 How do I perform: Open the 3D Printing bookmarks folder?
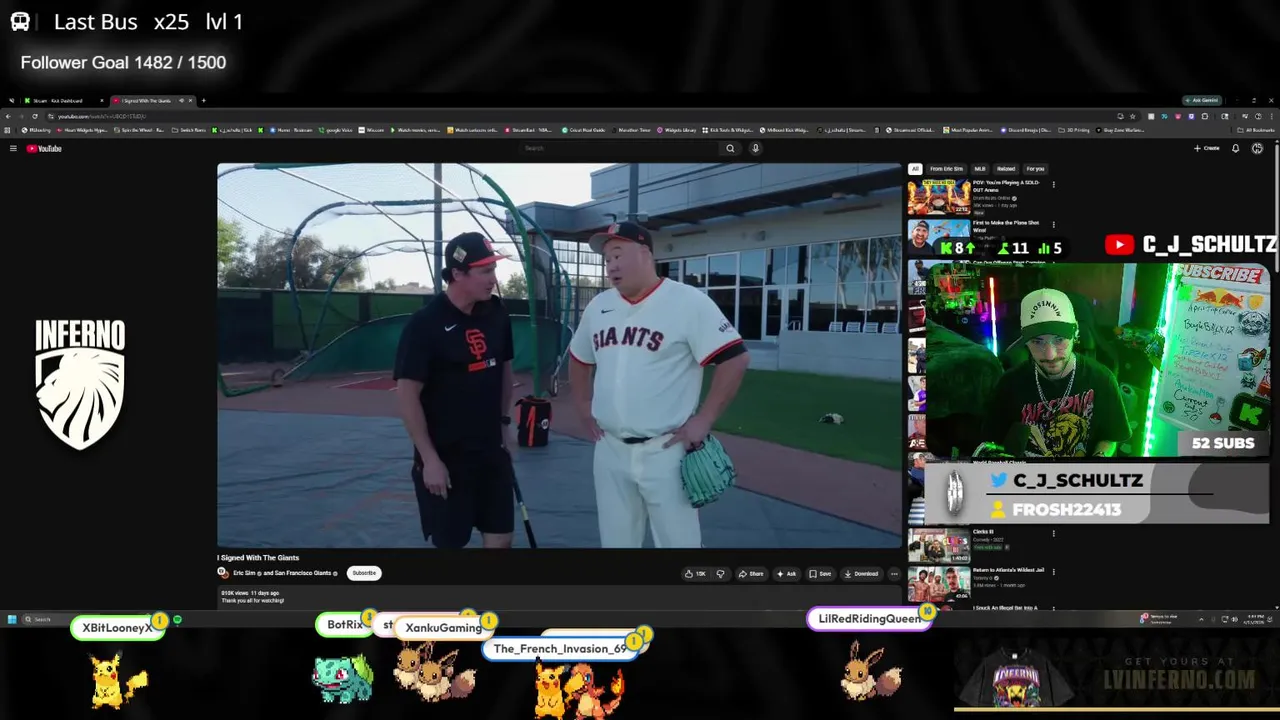click(x=1076, y=130)
